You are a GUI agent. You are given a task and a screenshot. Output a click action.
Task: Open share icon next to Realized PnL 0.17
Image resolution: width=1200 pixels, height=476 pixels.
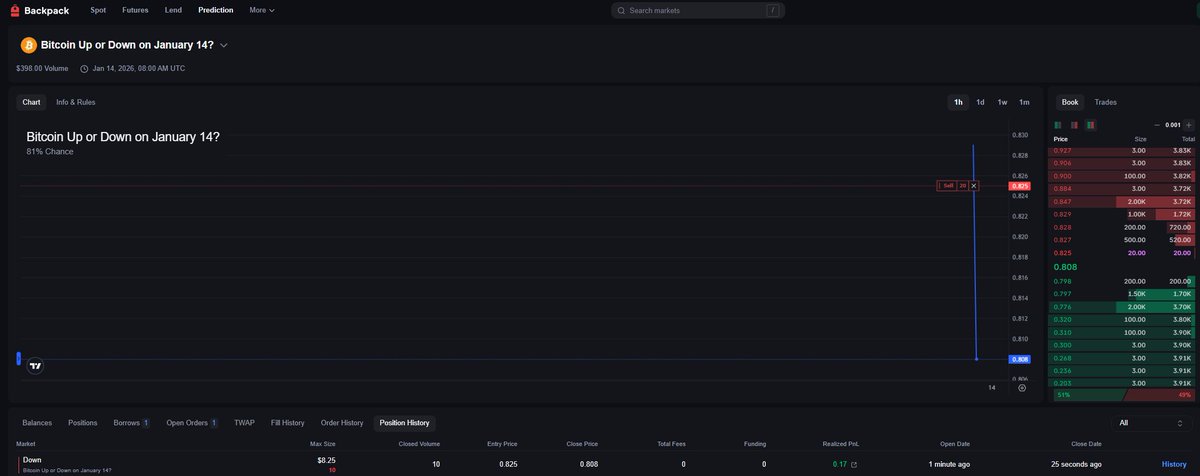point(853,464)
